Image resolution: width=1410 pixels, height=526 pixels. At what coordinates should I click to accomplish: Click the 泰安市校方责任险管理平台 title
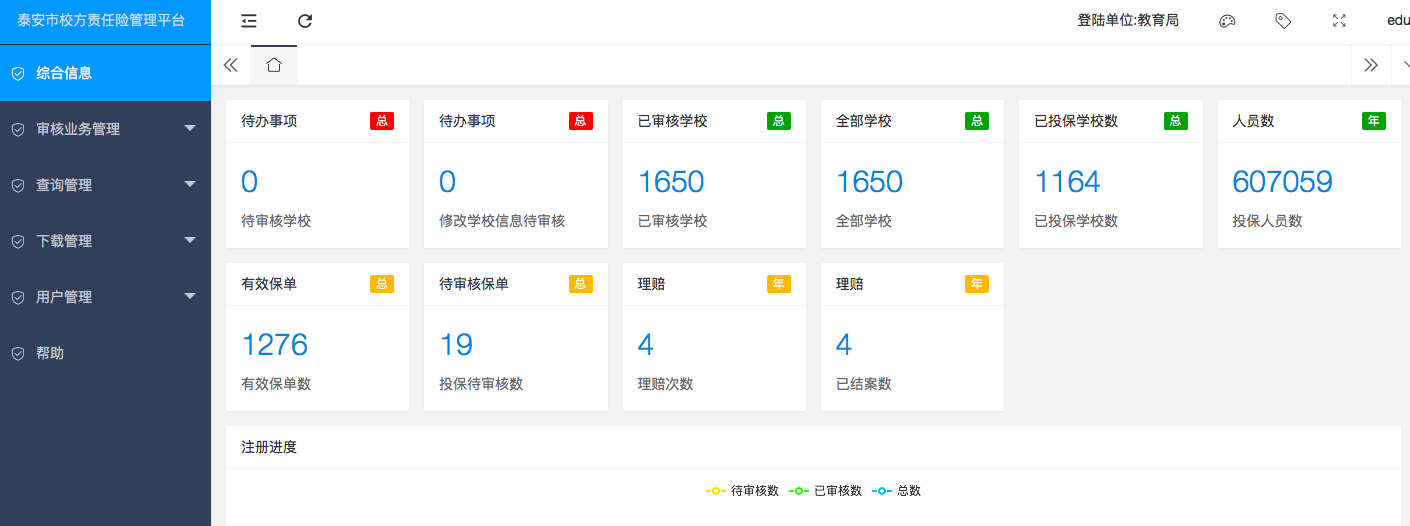pos(101,20)
